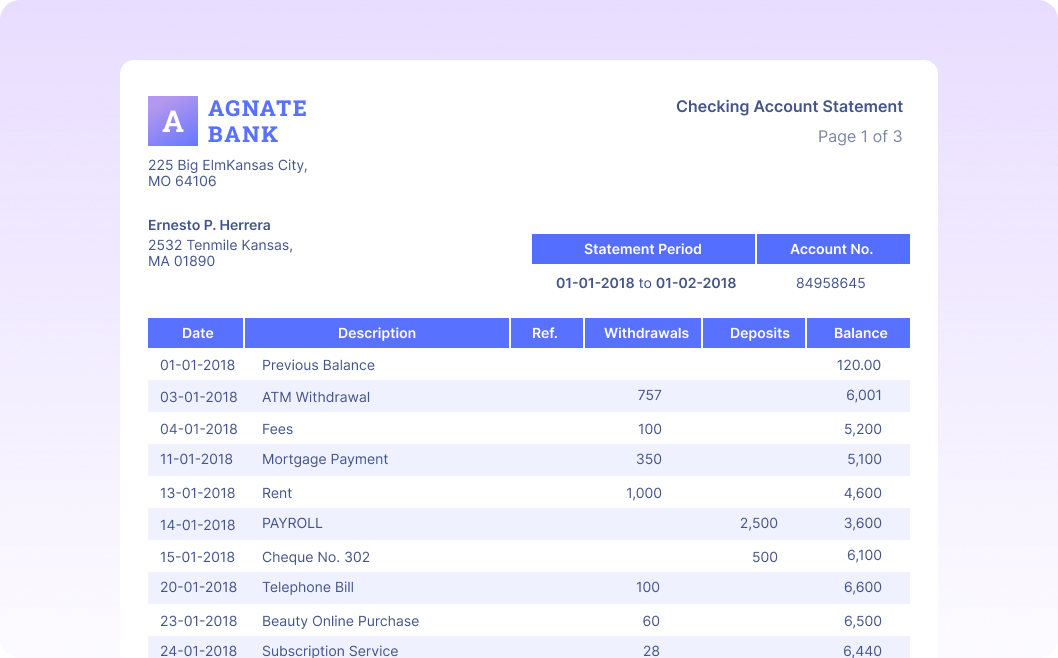Sort by the Withdrawals column header

point(643,333)
